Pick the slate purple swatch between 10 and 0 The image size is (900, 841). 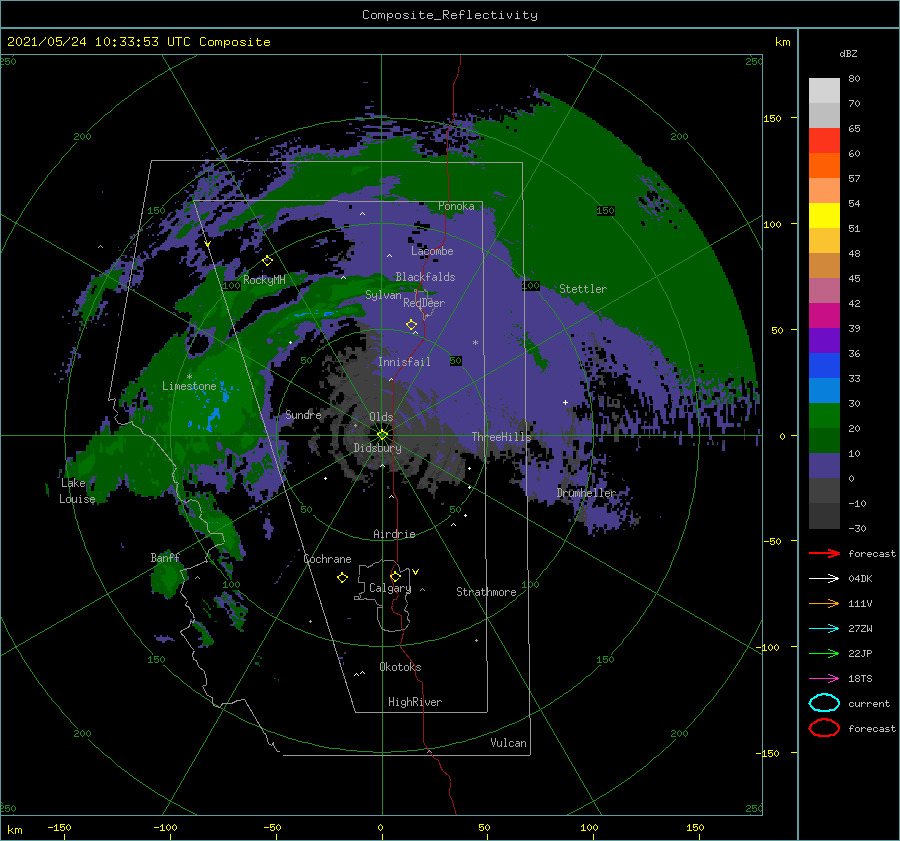[824, 466]
